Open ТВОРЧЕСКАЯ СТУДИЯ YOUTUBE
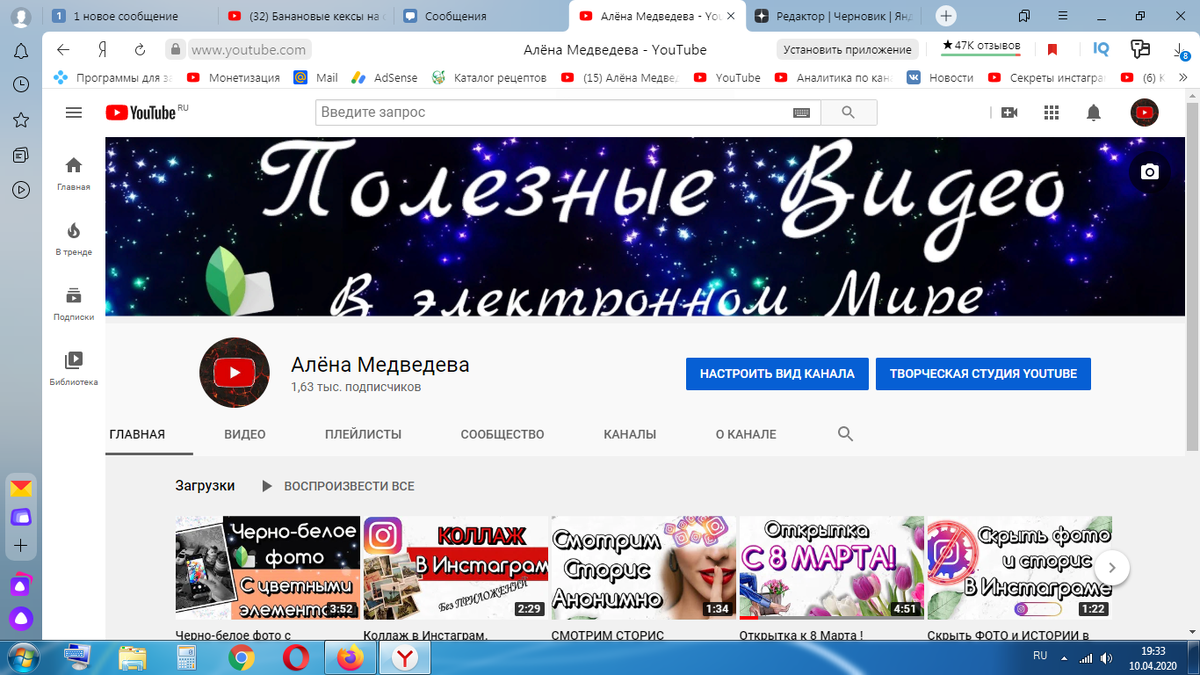The height and width of the screenshot is (675, 1200). click(x=983, y=373)
